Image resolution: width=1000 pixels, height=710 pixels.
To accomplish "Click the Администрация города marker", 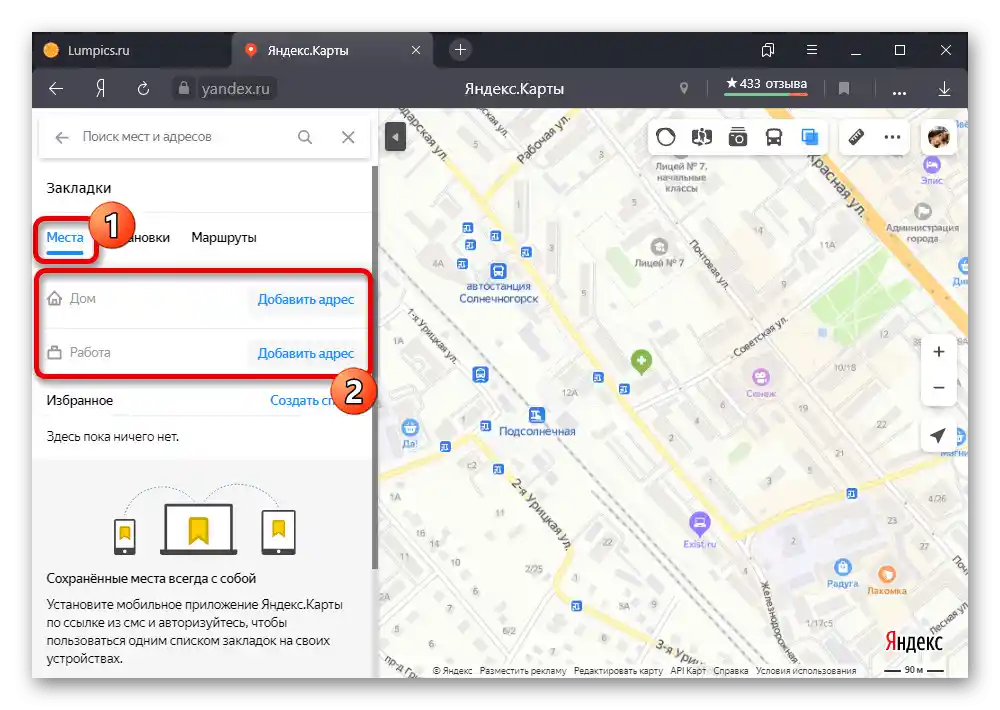I will click(x=923, y=211).
